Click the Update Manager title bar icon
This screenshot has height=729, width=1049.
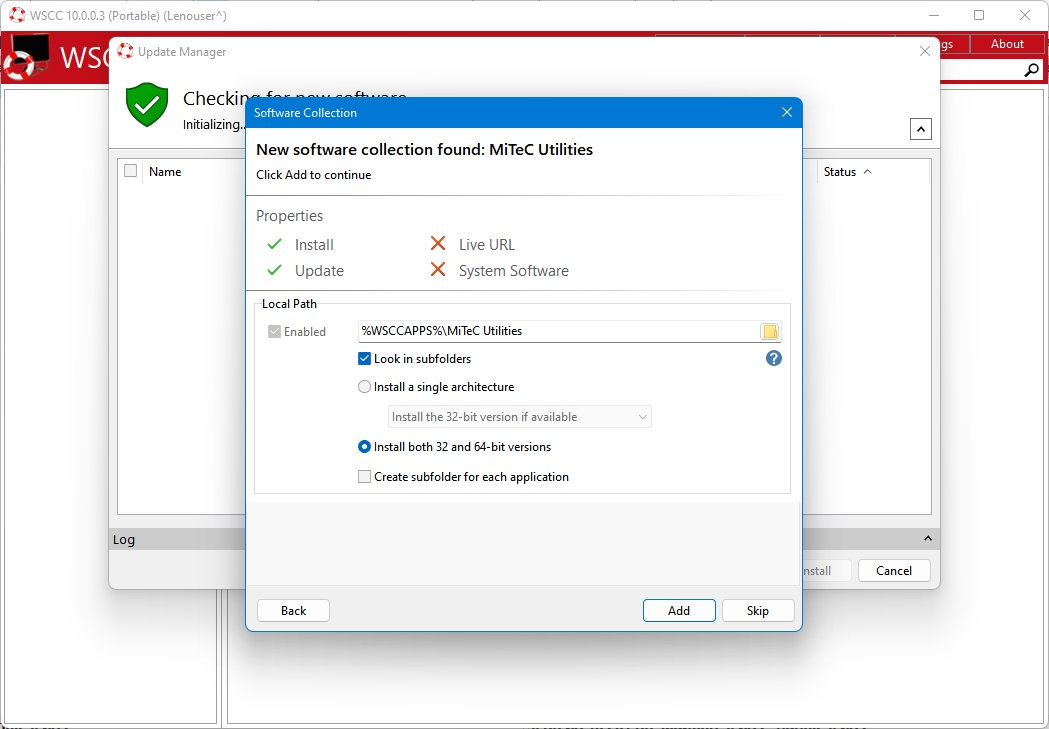tap(125, 51)
